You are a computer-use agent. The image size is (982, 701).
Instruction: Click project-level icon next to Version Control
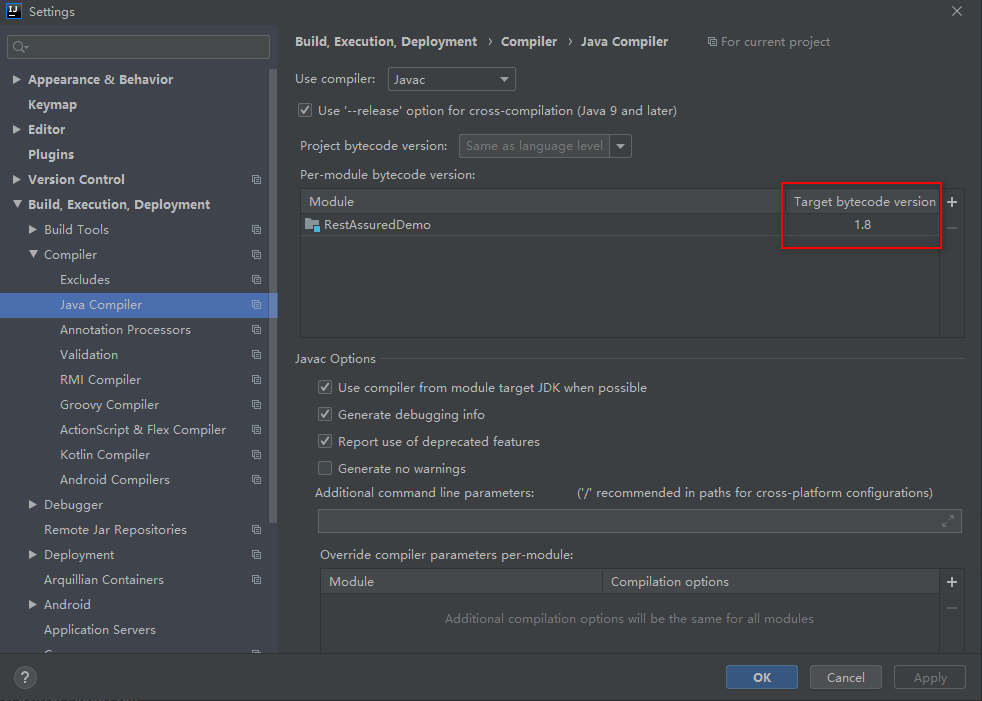coord(256,180)
